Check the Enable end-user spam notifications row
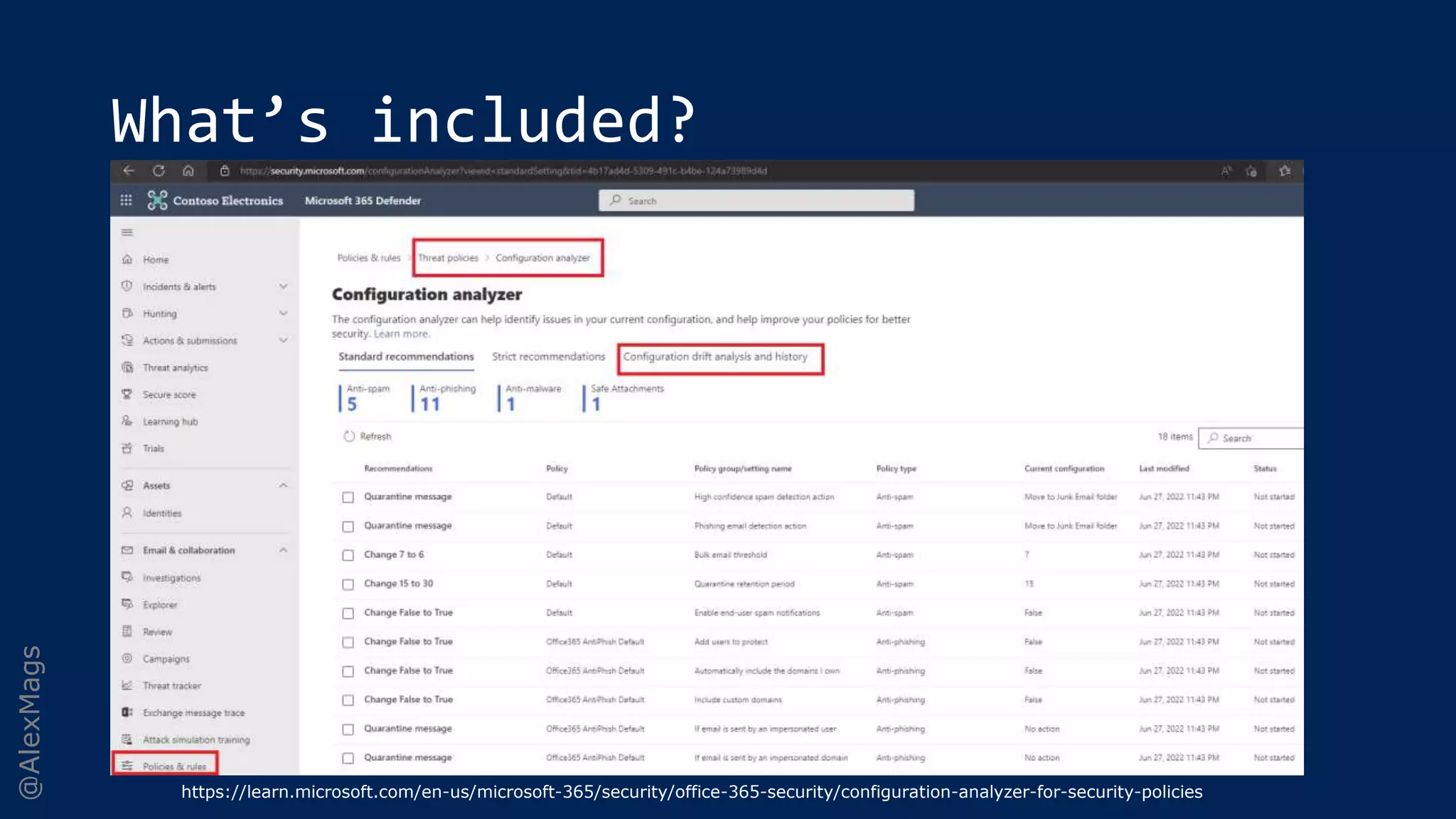The width and height of the screenshot is (1456, 819). pyautogui.click(x=348, y=614)
